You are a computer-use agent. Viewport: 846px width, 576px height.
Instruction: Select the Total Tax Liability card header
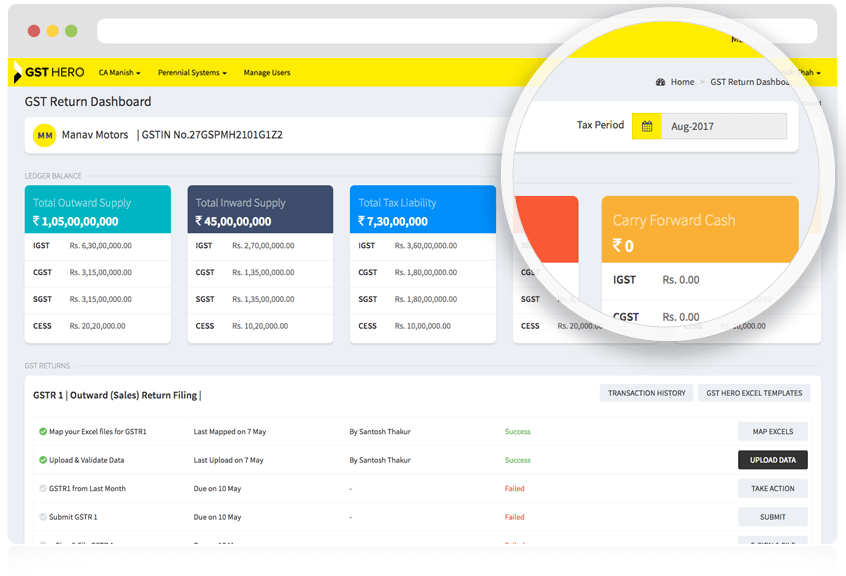[423, 209]
